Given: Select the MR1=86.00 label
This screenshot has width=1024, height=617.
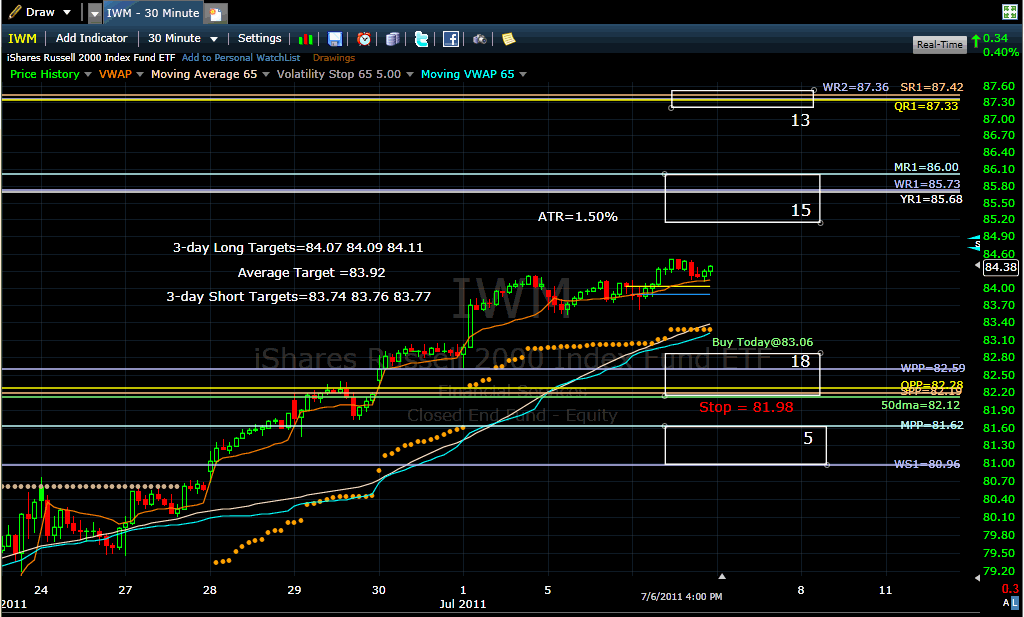Looking at the screenshot, I should (926, 168).
